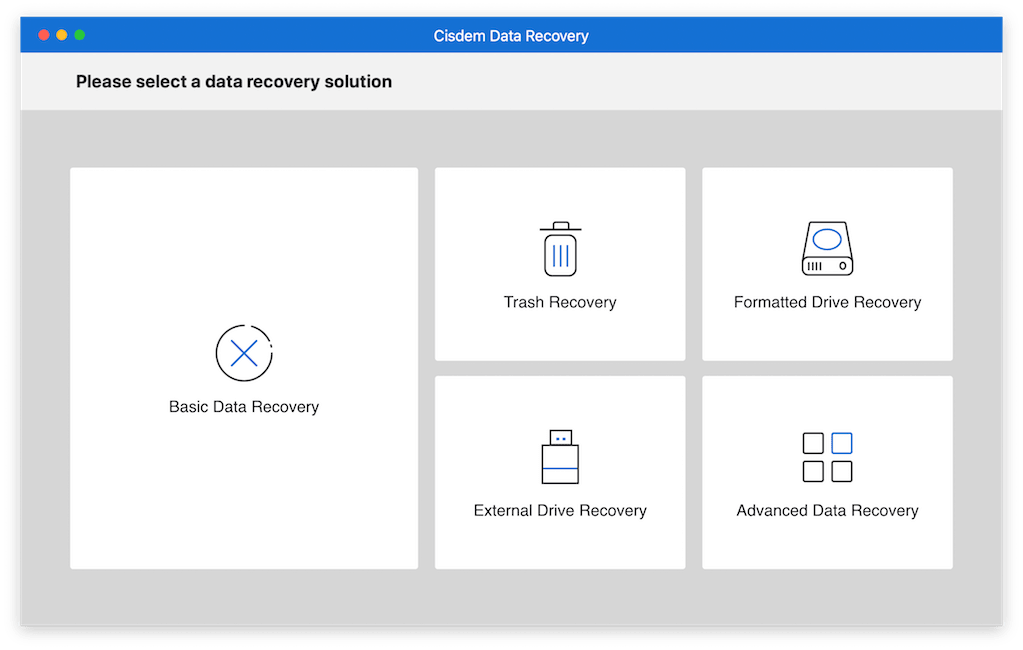Open the External Drive Recovery card
1023x650 pixels.
pyautogui.click(x=560, y=472)
